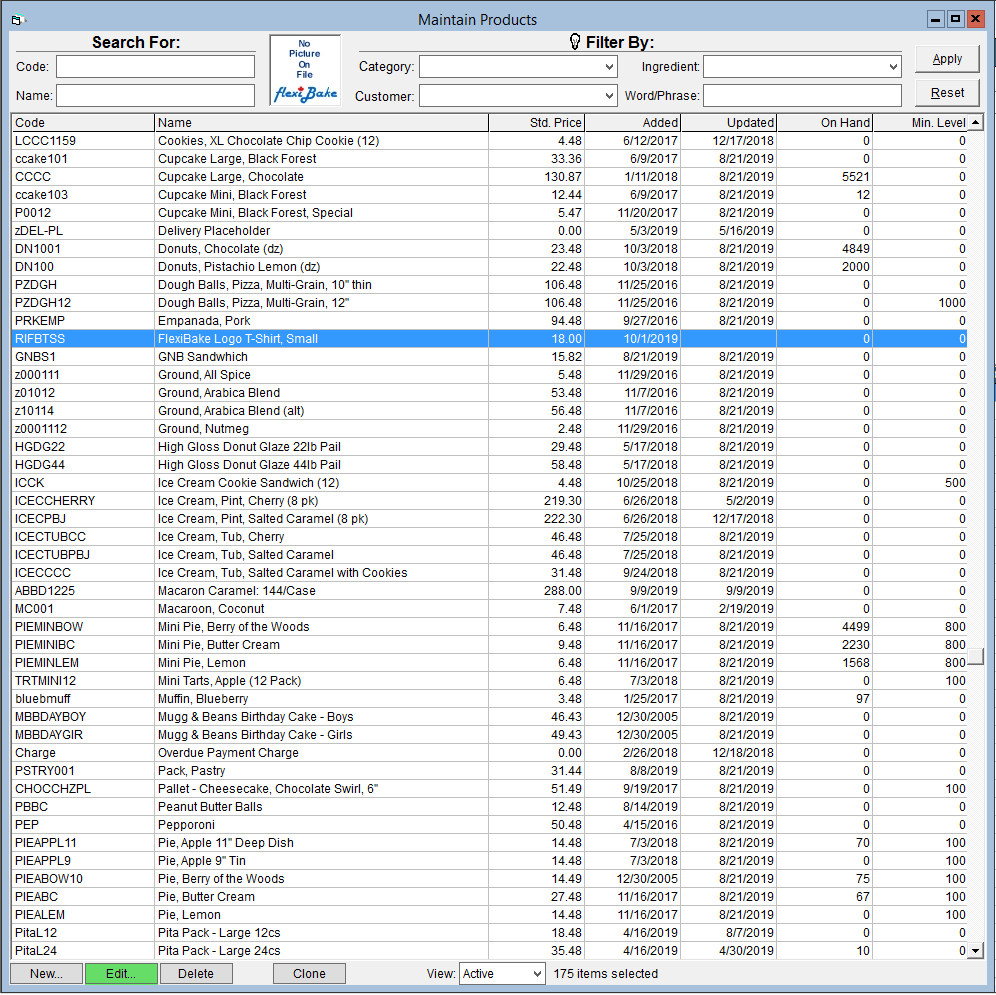This screenshot has width=996, height=995.
Task: Click the scrollbar up arrow
Action: coord(976,123)
